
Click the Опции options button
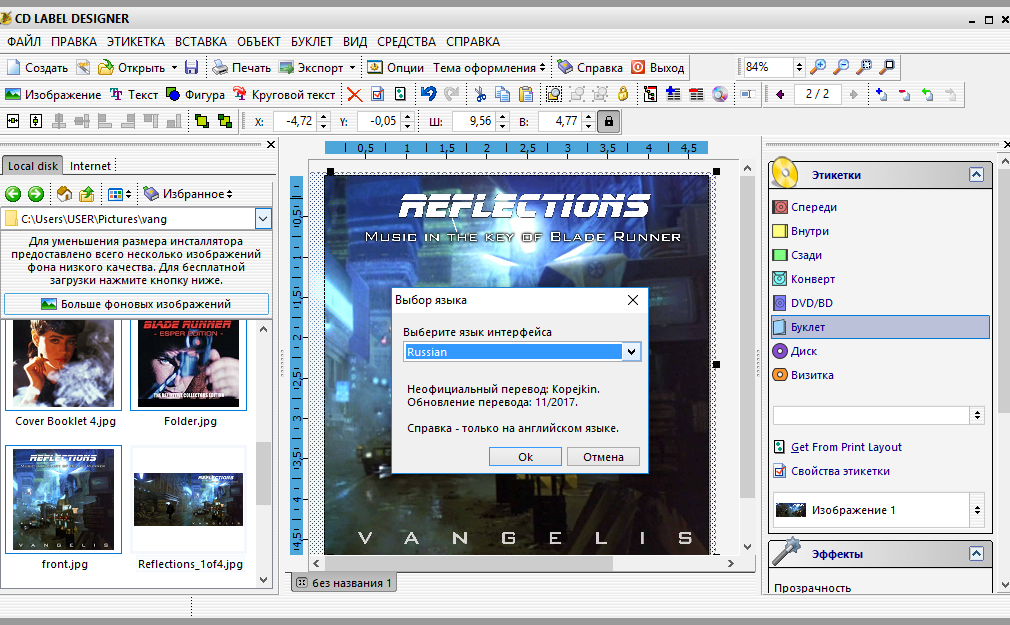click(x=395, y=68)
